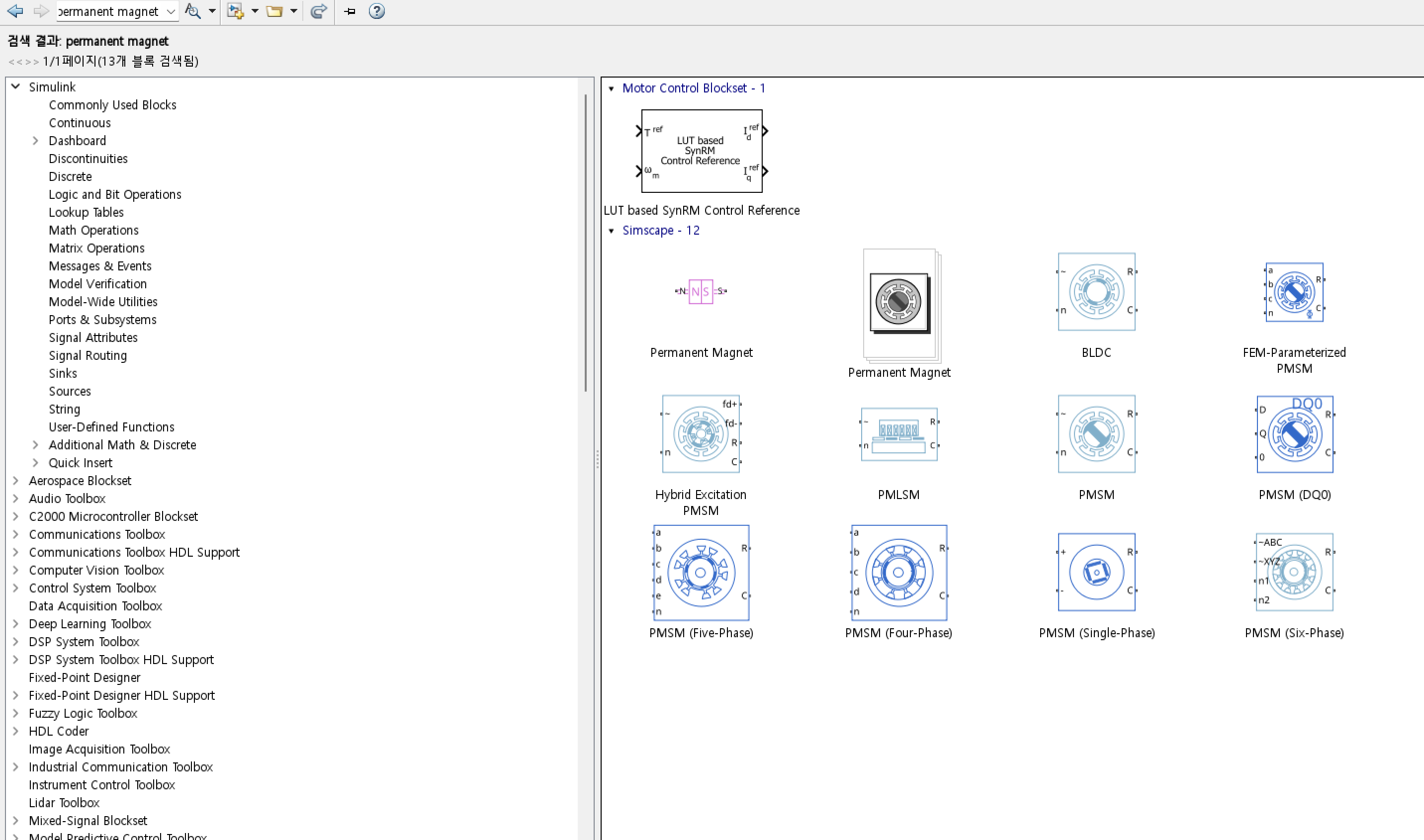Select the plain PMSM block icon
Image resolution: width=1424 pixels, height=840 pixels.
(x=1097, y=433)
